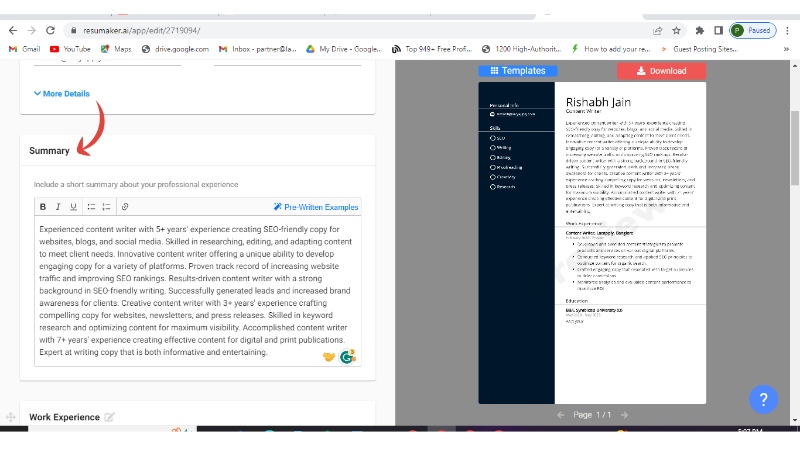The height and width of the screenshot is (449, 800).
Task: Insert a numbered list in Summary
Action: point(106,207)
